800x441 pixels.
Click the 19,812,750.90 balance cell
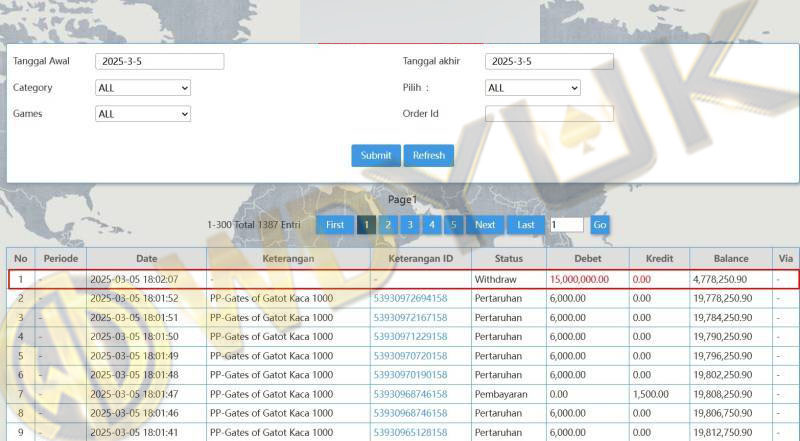pyautogui.click(x=722, y=432)
